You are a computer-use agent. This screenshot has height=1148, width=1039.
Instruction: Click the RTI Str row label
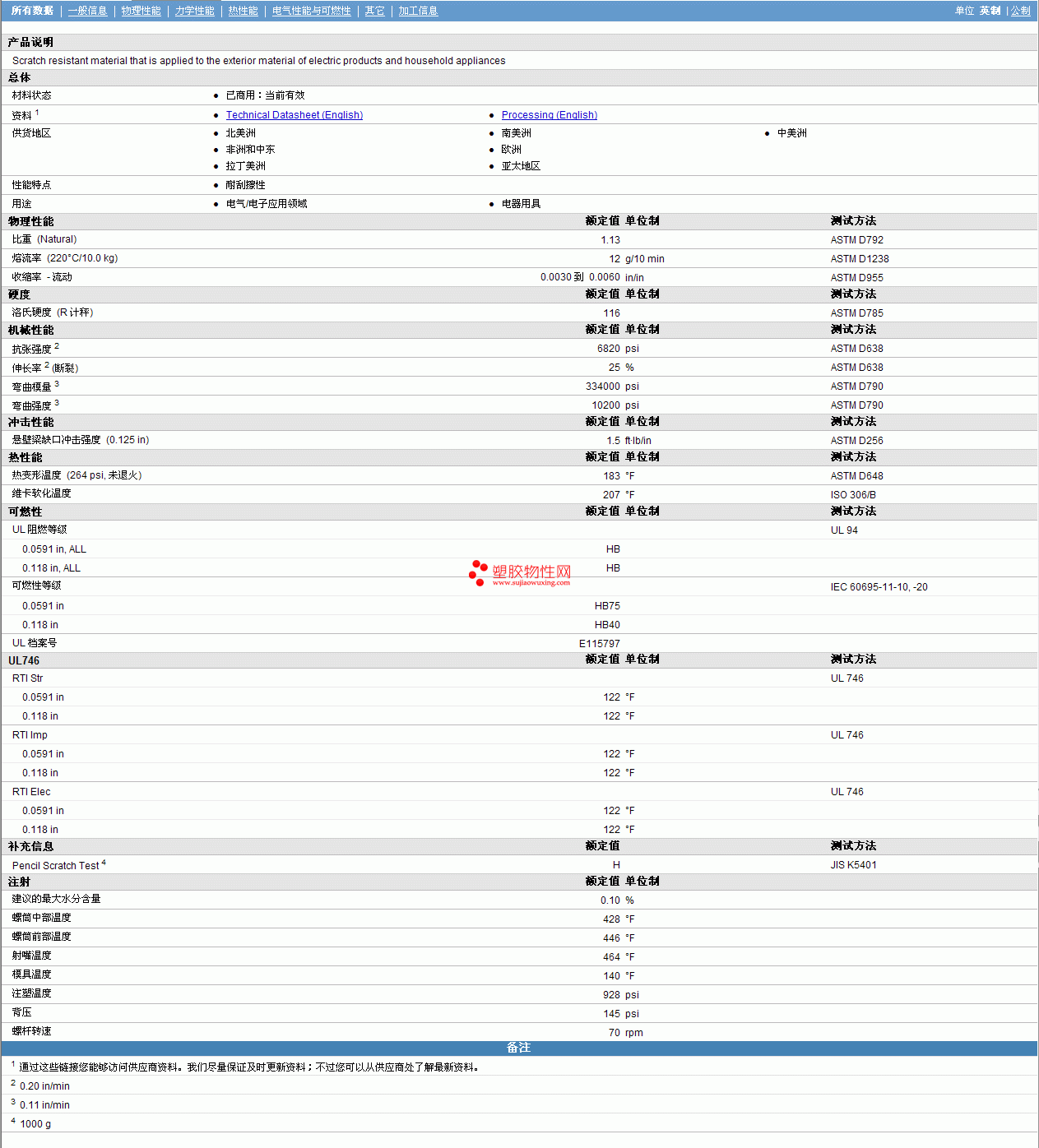[x=28, y=678]
